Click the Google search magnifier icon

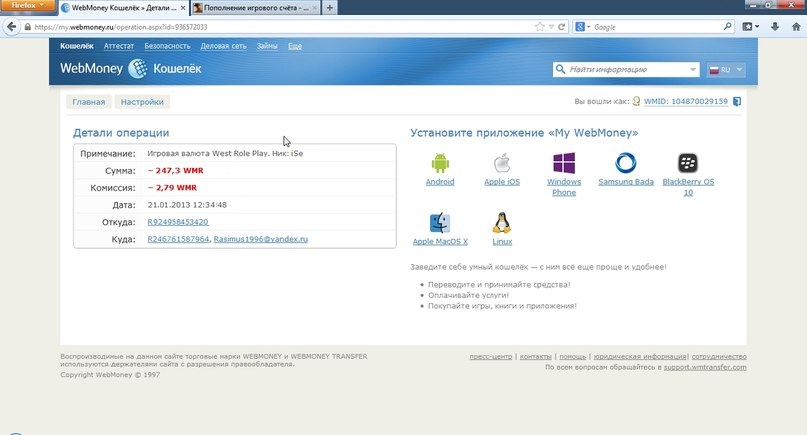pos(727,26)
